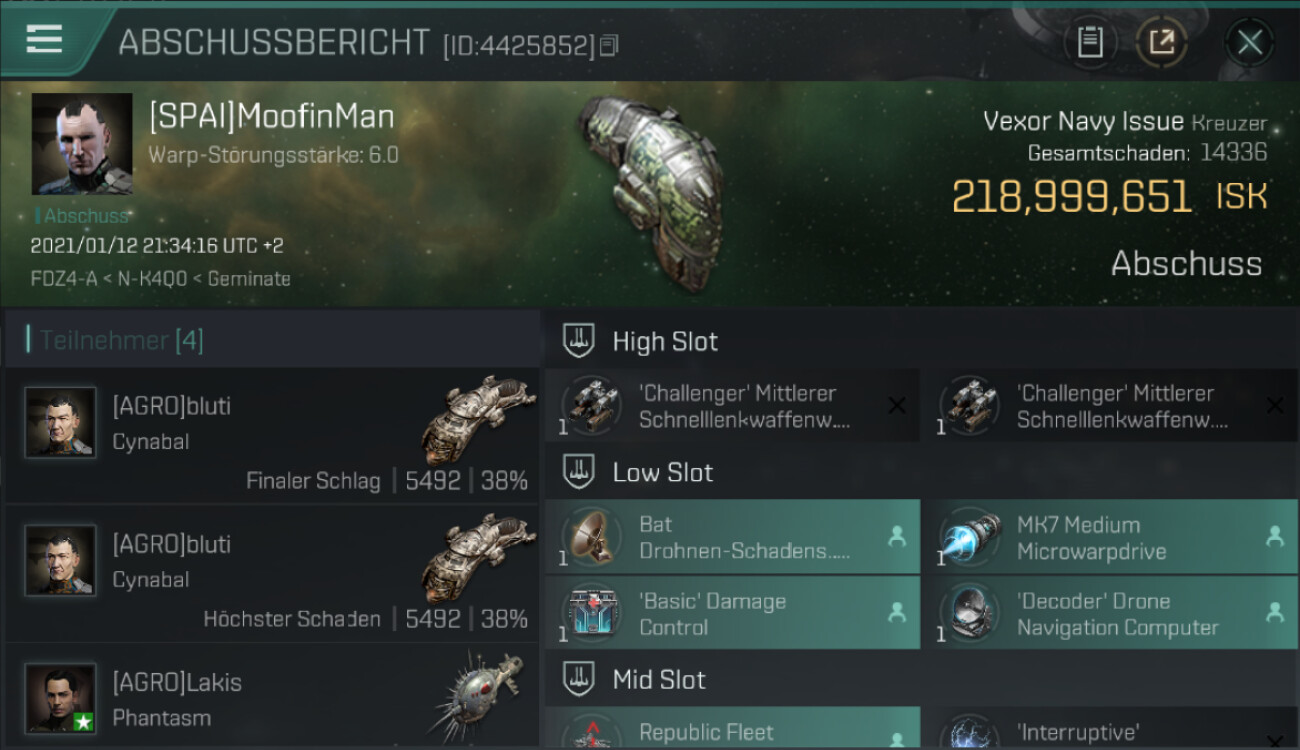1300x750 pixels.
Task: Copy the kill report ID
Action: pos(610,45)
